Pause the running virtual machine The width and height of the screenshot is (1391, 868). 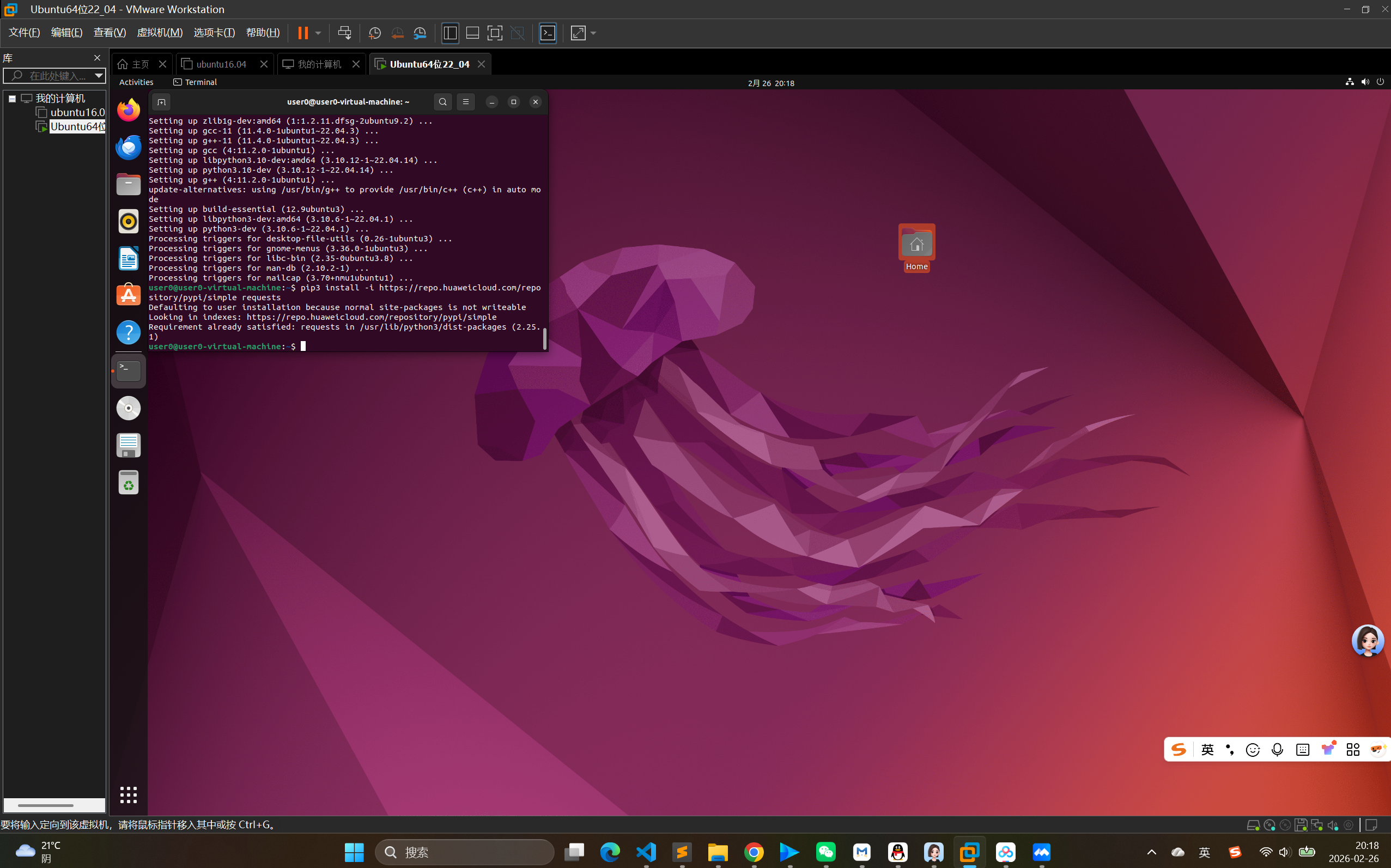point(302,33)
